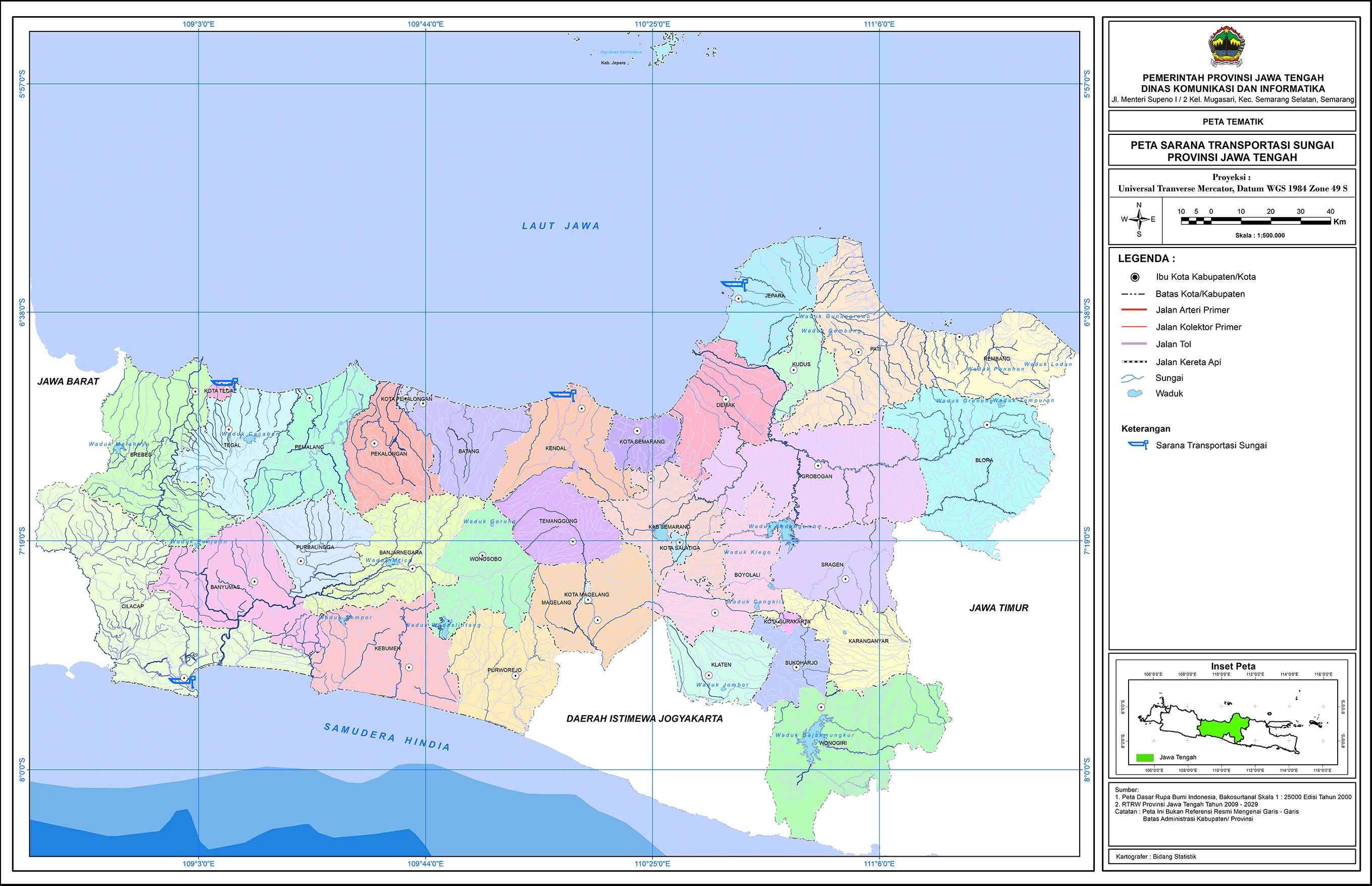Click the Jalan Arteri Primer red line

[1134, 310]
